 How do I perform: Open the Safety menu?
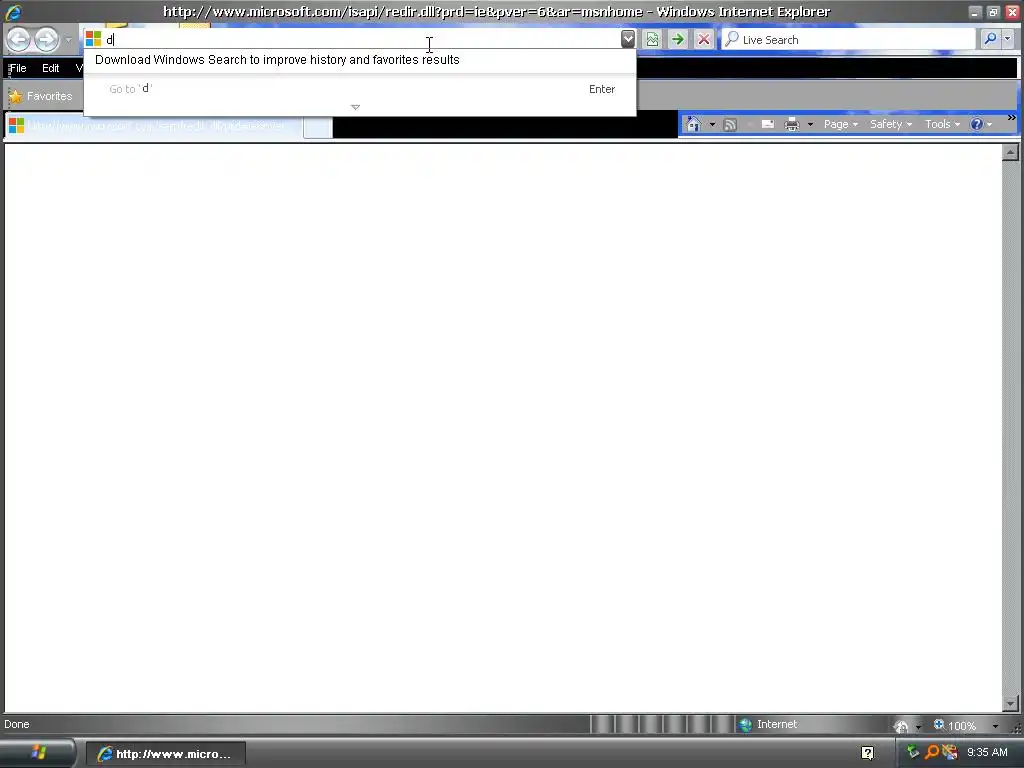coord(891,124)
